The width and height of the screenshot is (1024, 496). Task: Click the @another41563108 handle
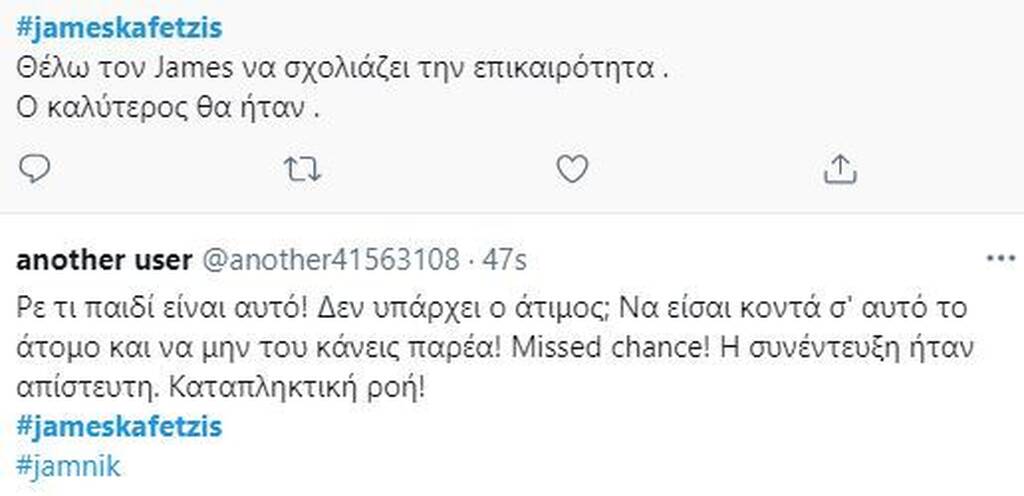coord(330,260)
